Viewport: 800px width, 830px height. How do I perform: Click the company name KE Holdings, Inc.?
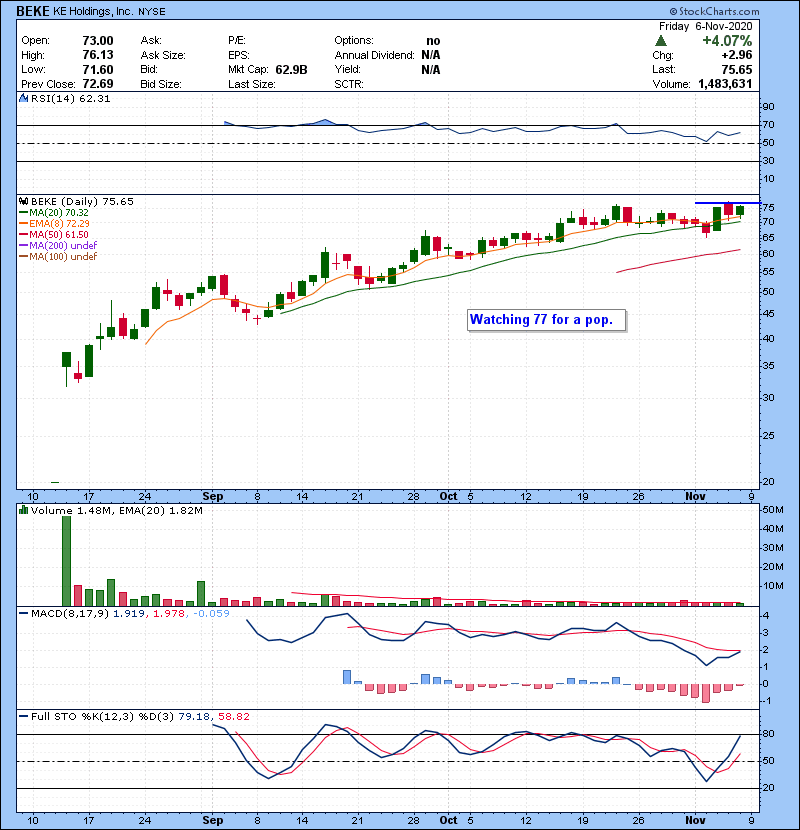(93, 11)
